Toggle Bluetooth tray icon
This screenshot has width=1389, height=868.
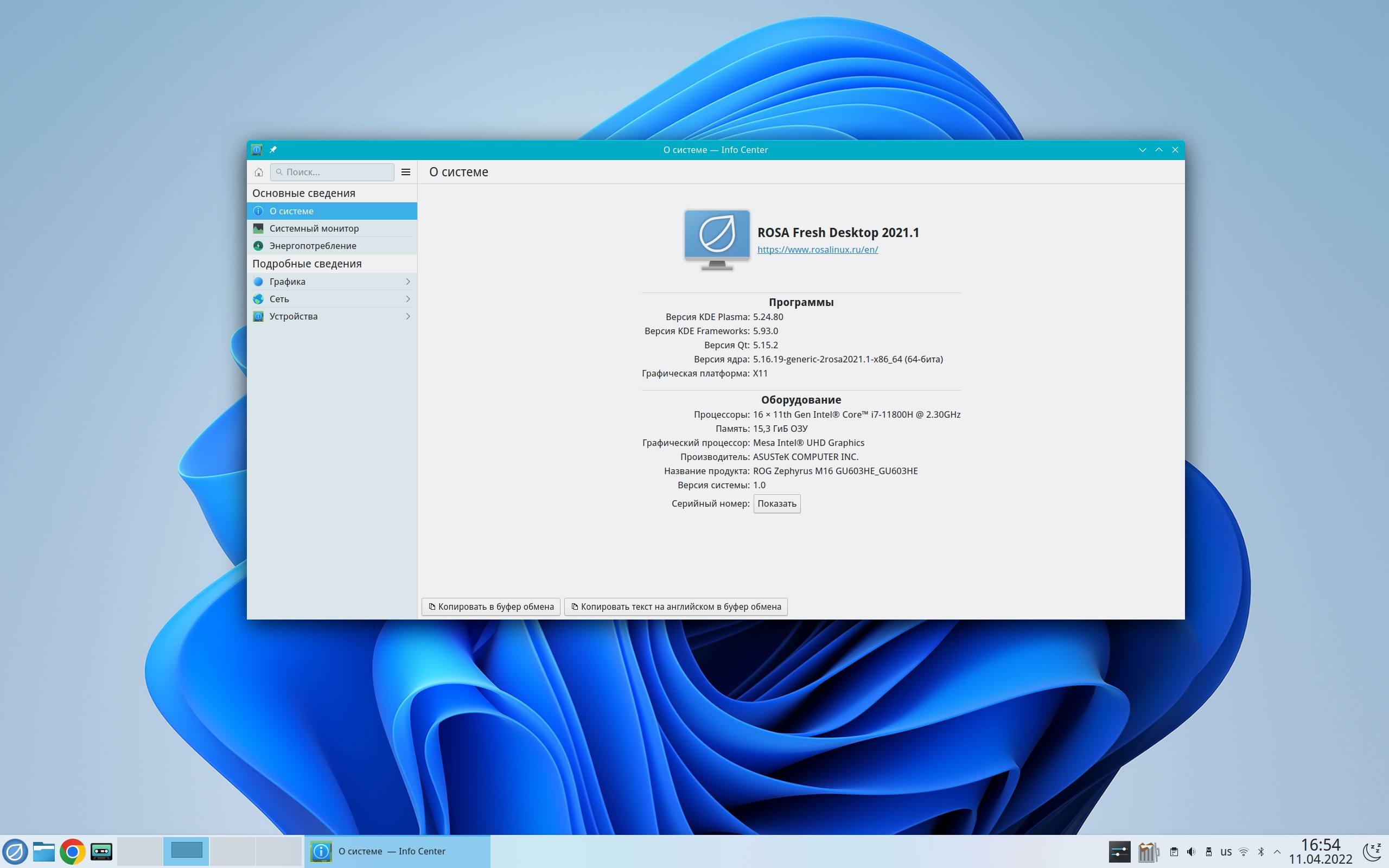pos(1261,852)
